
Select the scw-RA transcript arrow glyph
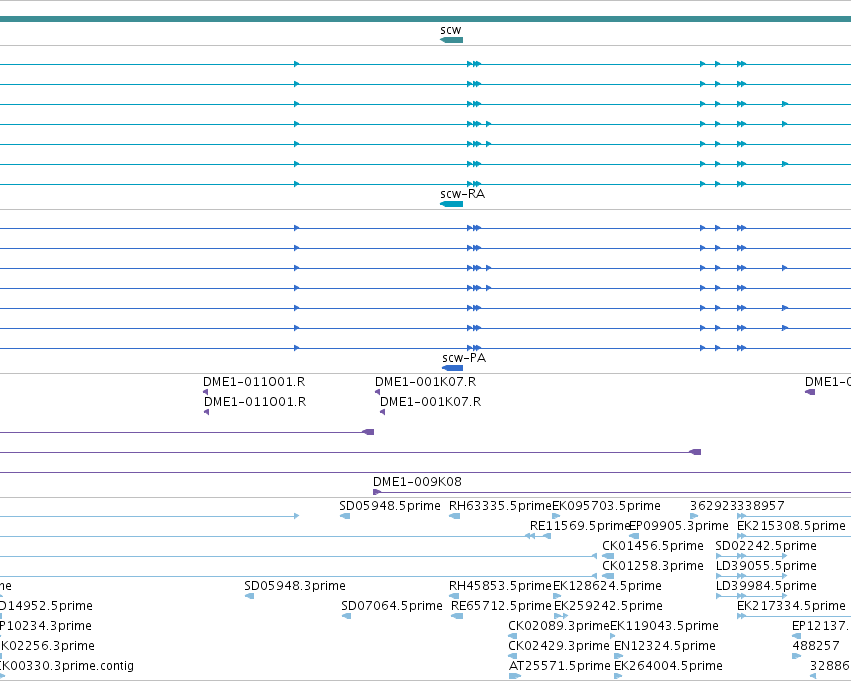pos(452,204)
